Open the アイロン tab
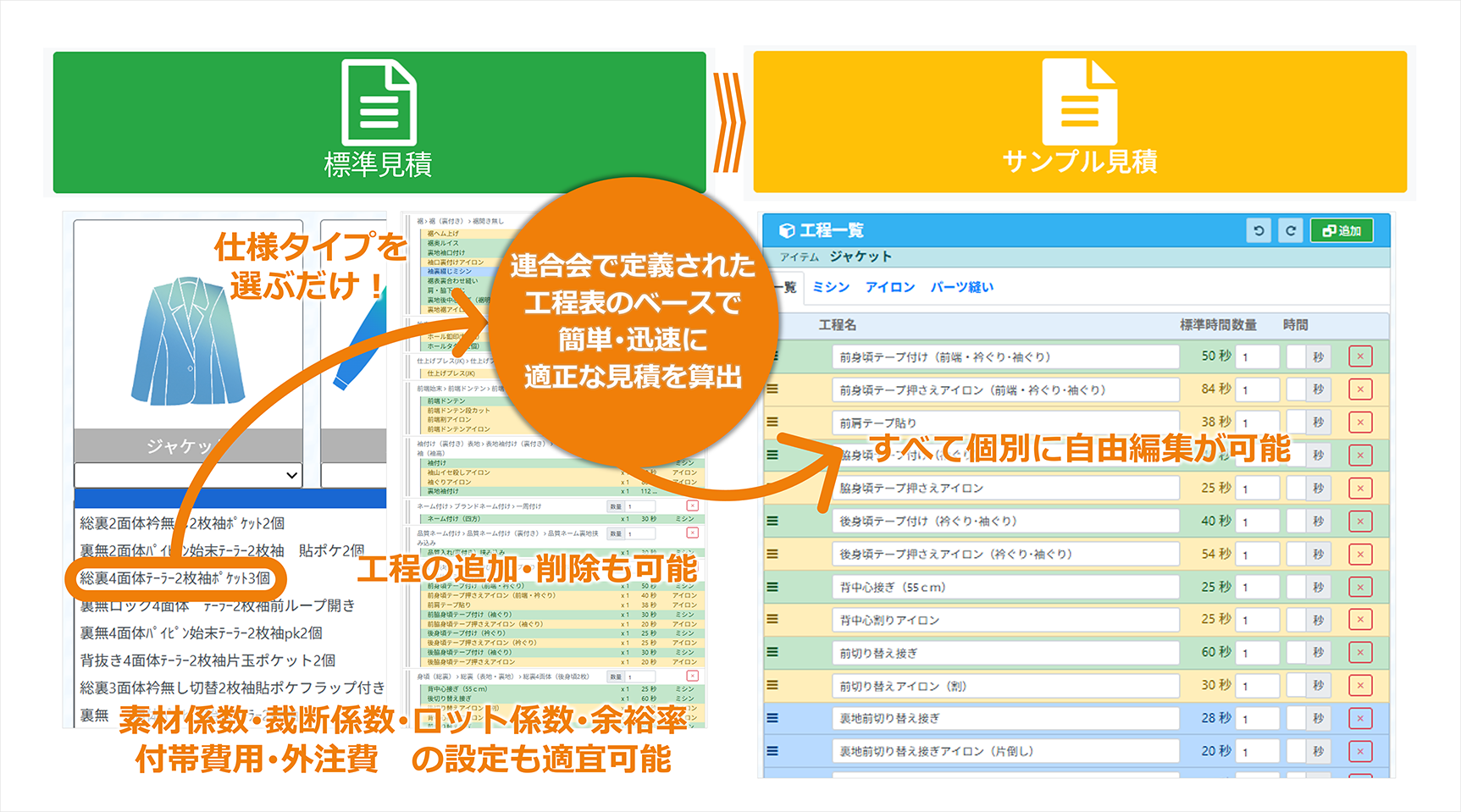 889,287
